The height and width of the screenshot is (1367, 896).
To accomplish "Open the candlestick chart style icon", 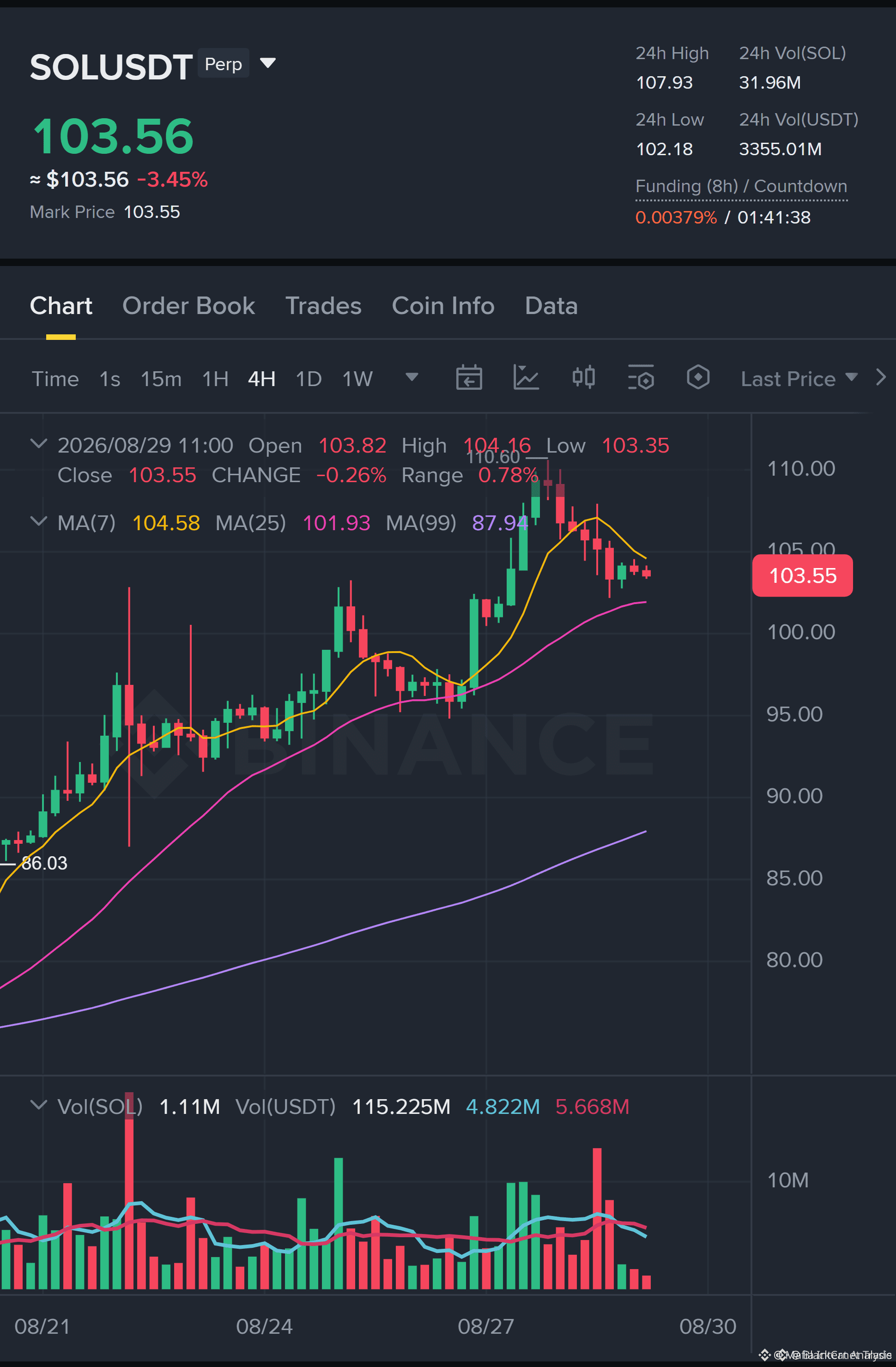I will [x=583, y=377].
